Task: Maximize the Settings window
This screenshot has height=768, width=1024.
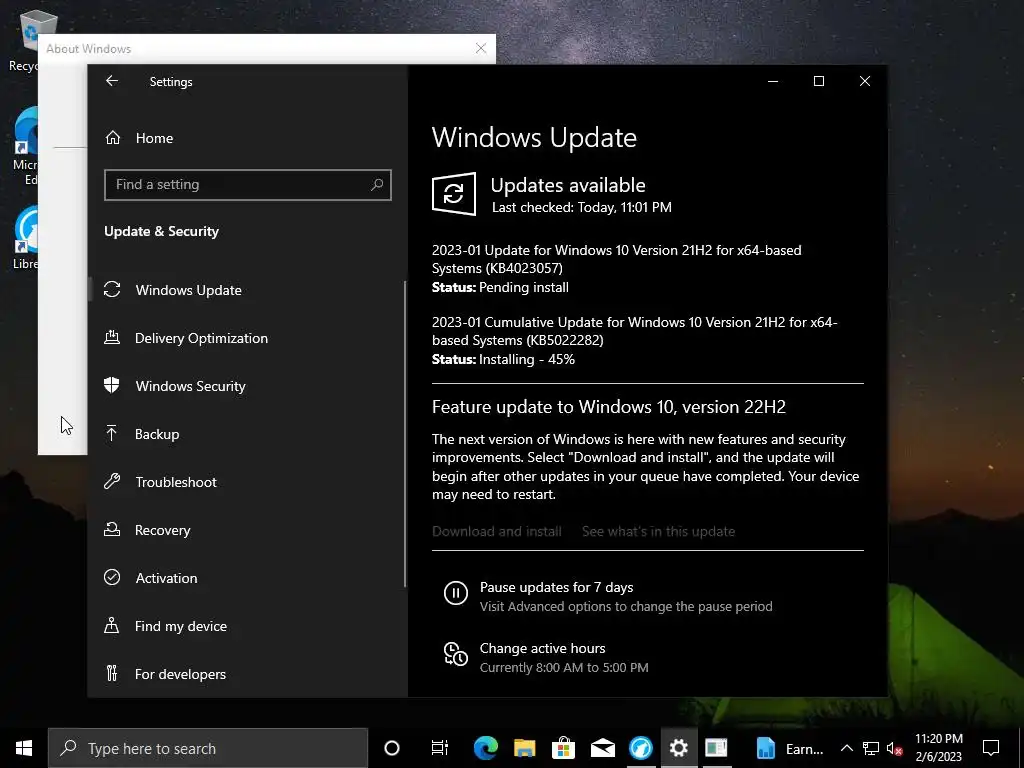Action: coord(818,81)
